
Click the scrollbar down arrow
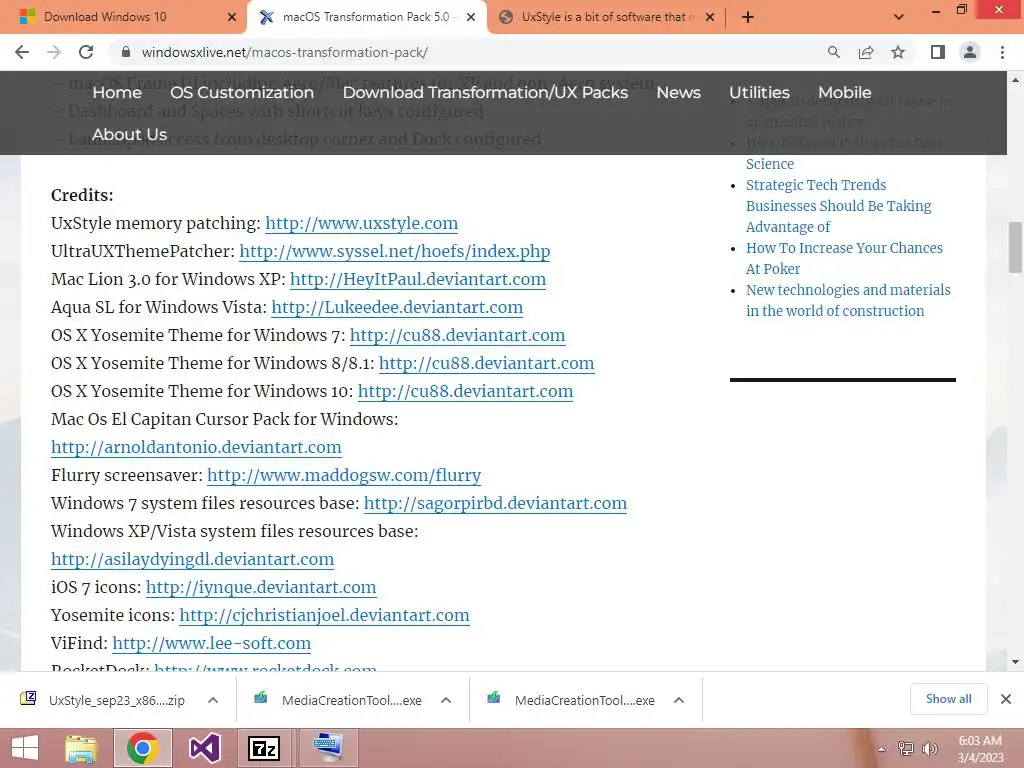1015,662
